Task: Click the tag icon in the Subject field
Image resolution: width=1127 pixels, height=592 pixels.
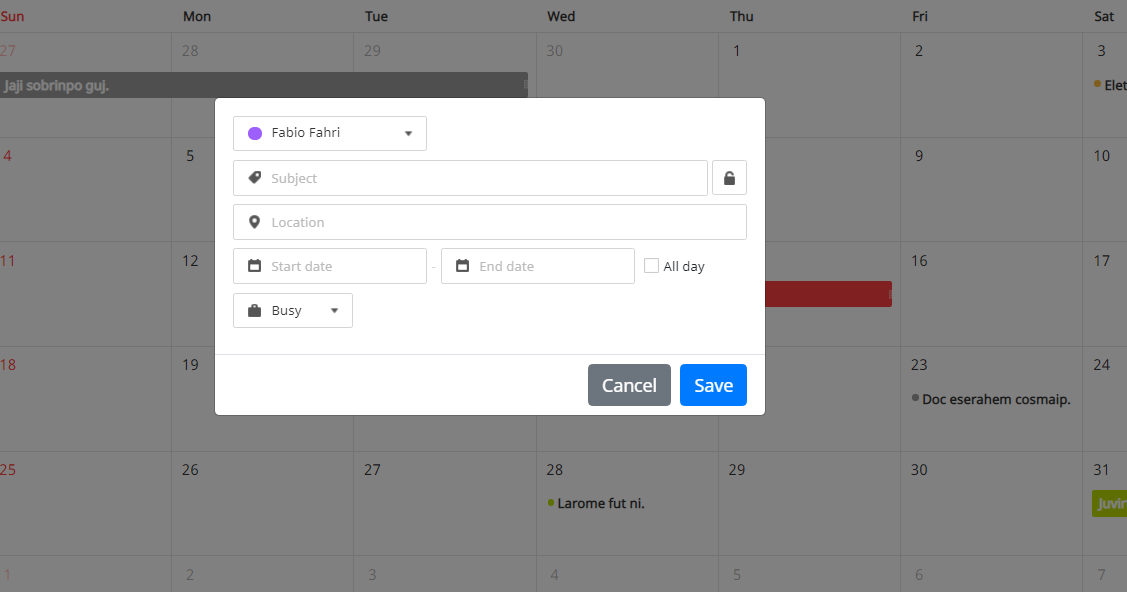Action: 254,177
